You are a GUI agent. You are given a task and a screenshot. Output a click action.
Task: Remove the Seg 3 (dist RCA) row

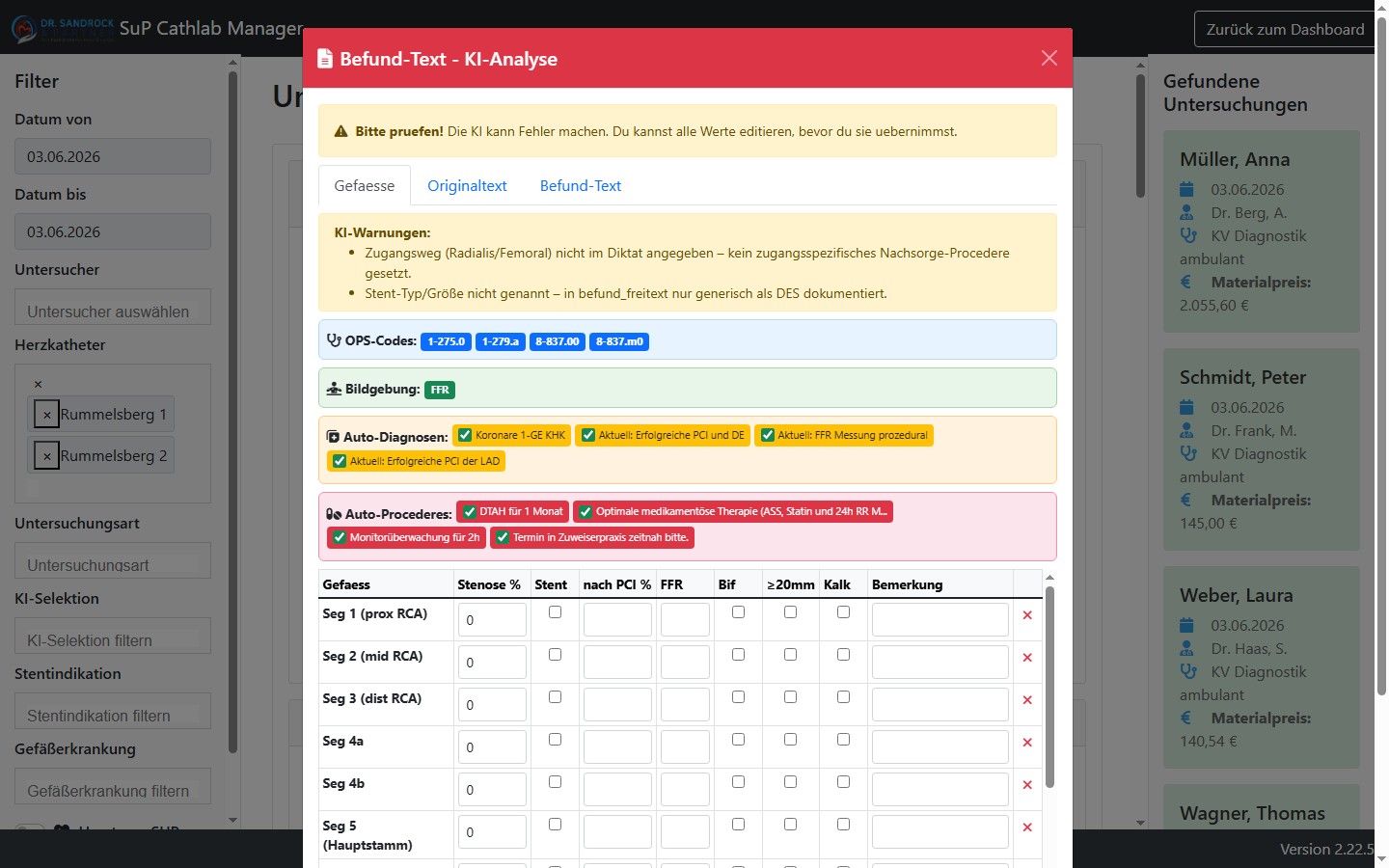1027,700
